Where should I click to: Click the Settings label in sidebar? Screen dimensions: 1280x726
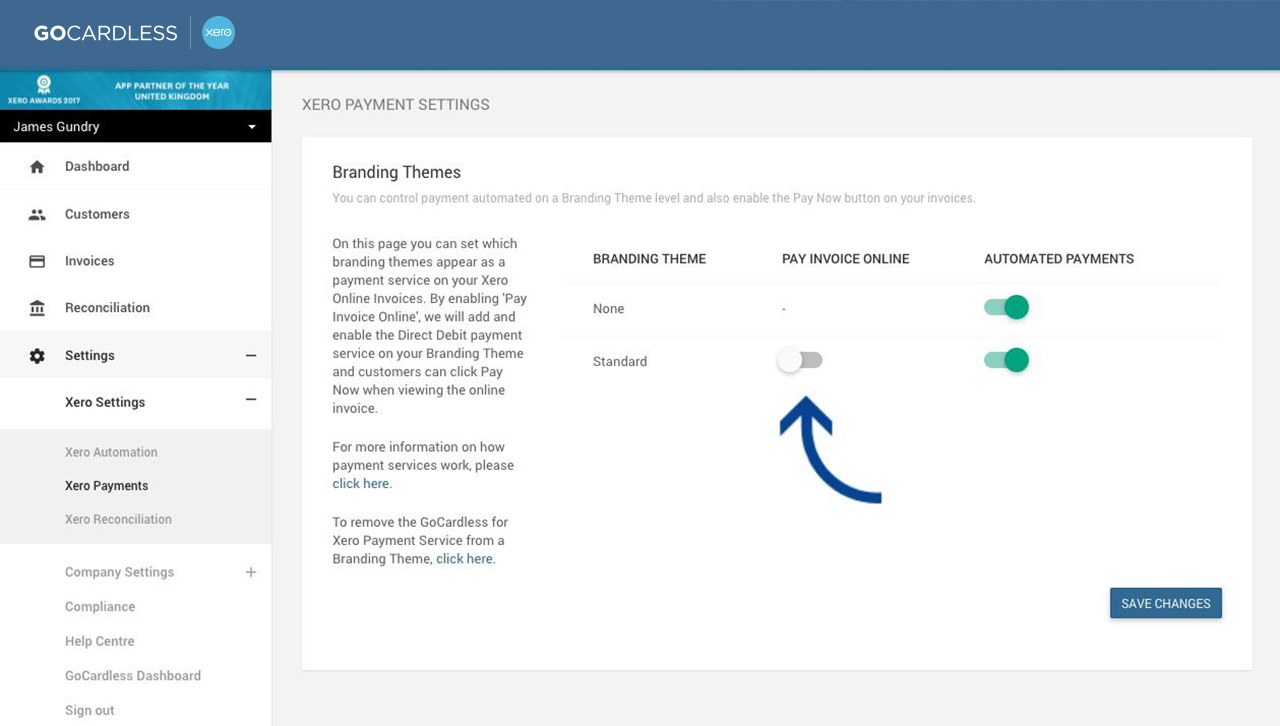tap(90, 355)
